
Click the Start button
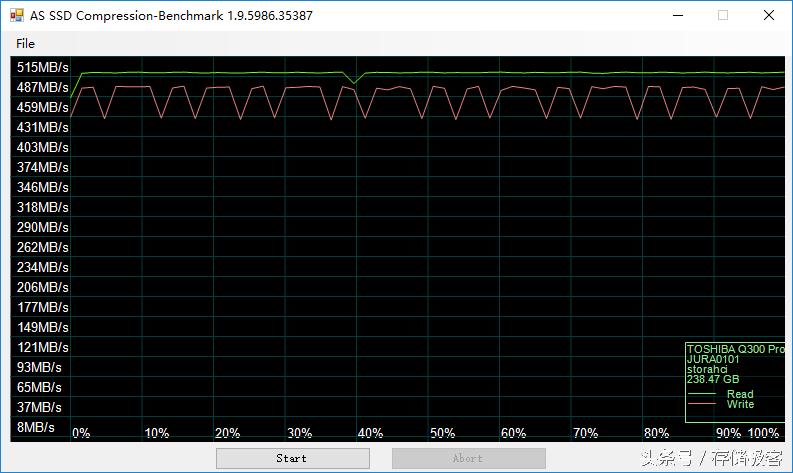(x=292, y=458)
